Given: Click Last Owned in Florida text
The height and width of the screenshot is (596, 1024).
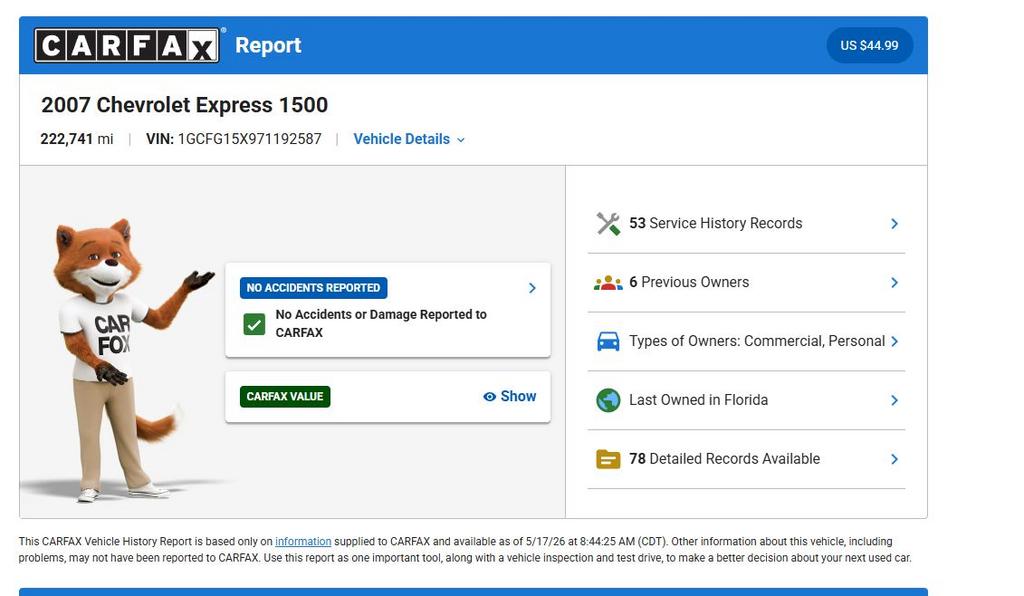Looking at the screenshot, I should point(698,400).
